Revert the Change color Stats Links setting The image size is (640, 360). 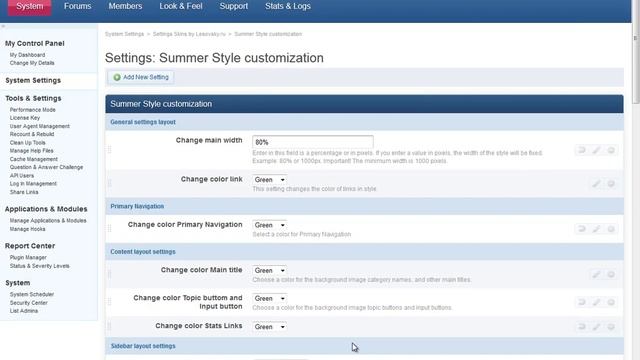click(x=582, y=327)
